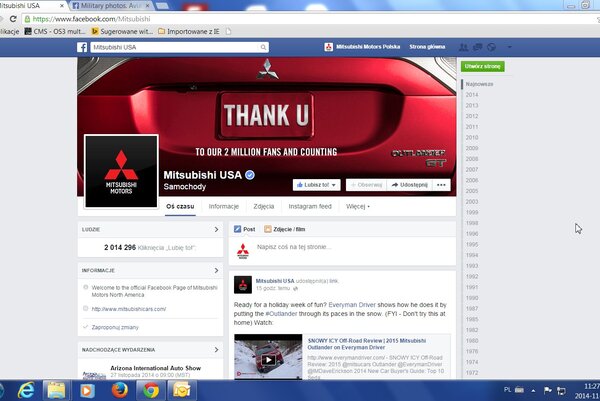Screen dimensions: 600x401
Task: Click the verified page badge
Action: [250, 175]
